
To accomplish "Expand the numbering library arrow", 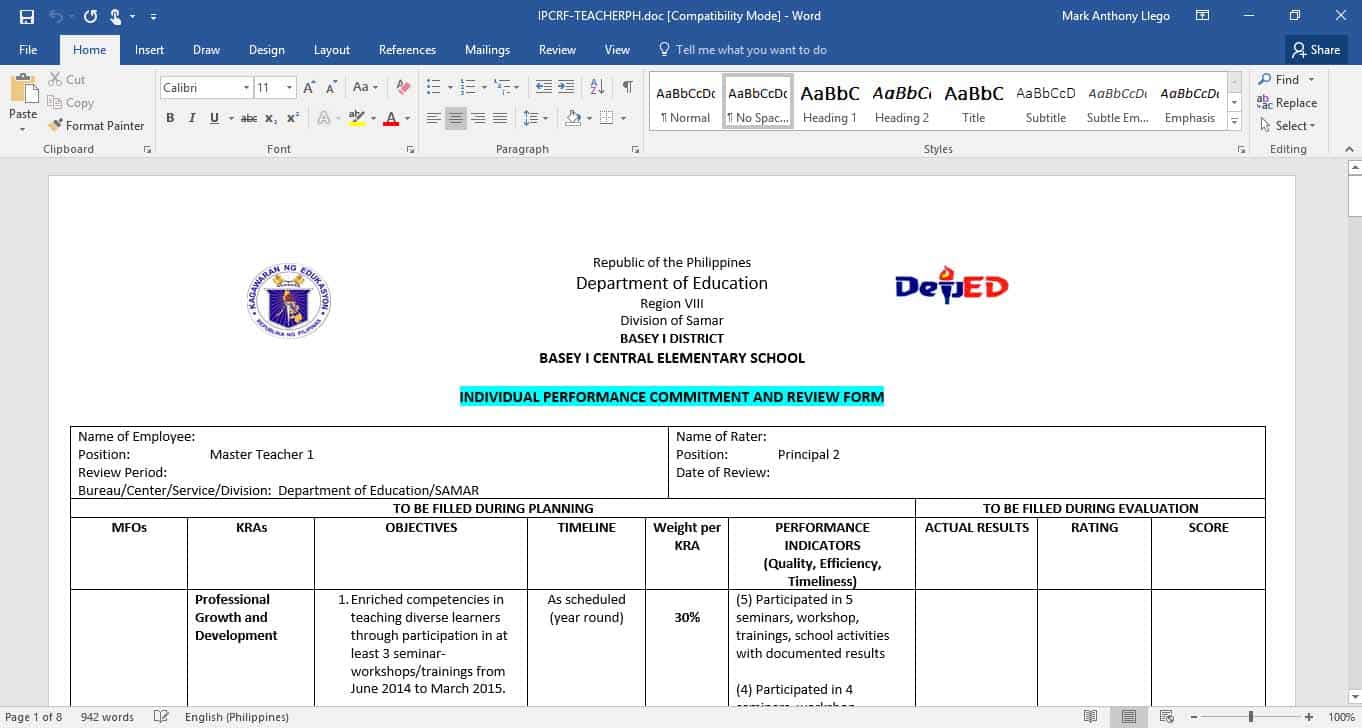I will tap(484, 88).
